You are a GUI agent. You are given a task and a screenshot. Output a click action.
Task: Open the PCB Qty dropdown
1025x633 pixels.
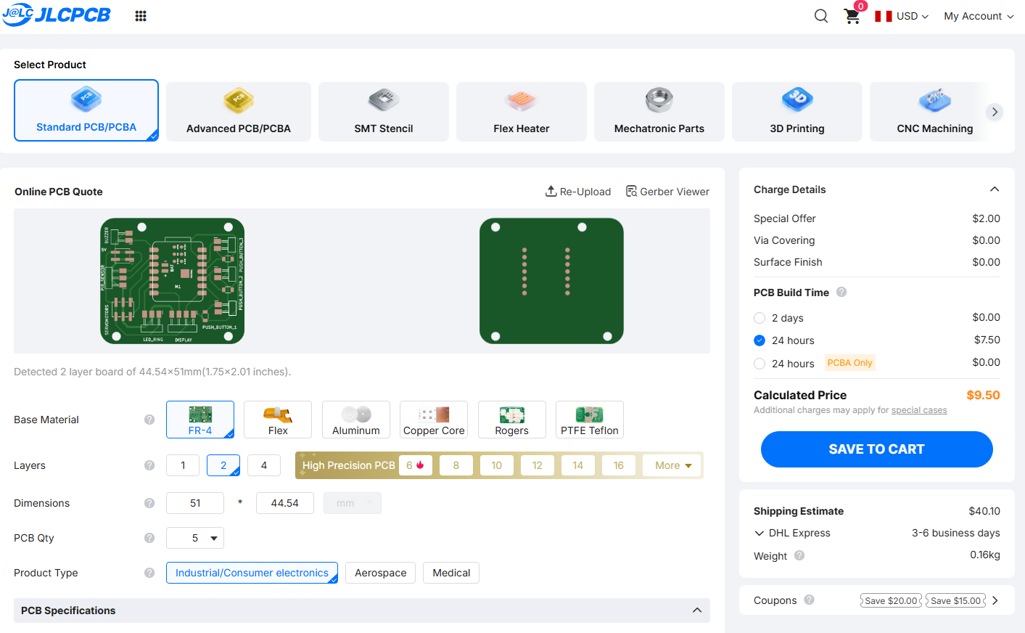[x=195, y=538]
